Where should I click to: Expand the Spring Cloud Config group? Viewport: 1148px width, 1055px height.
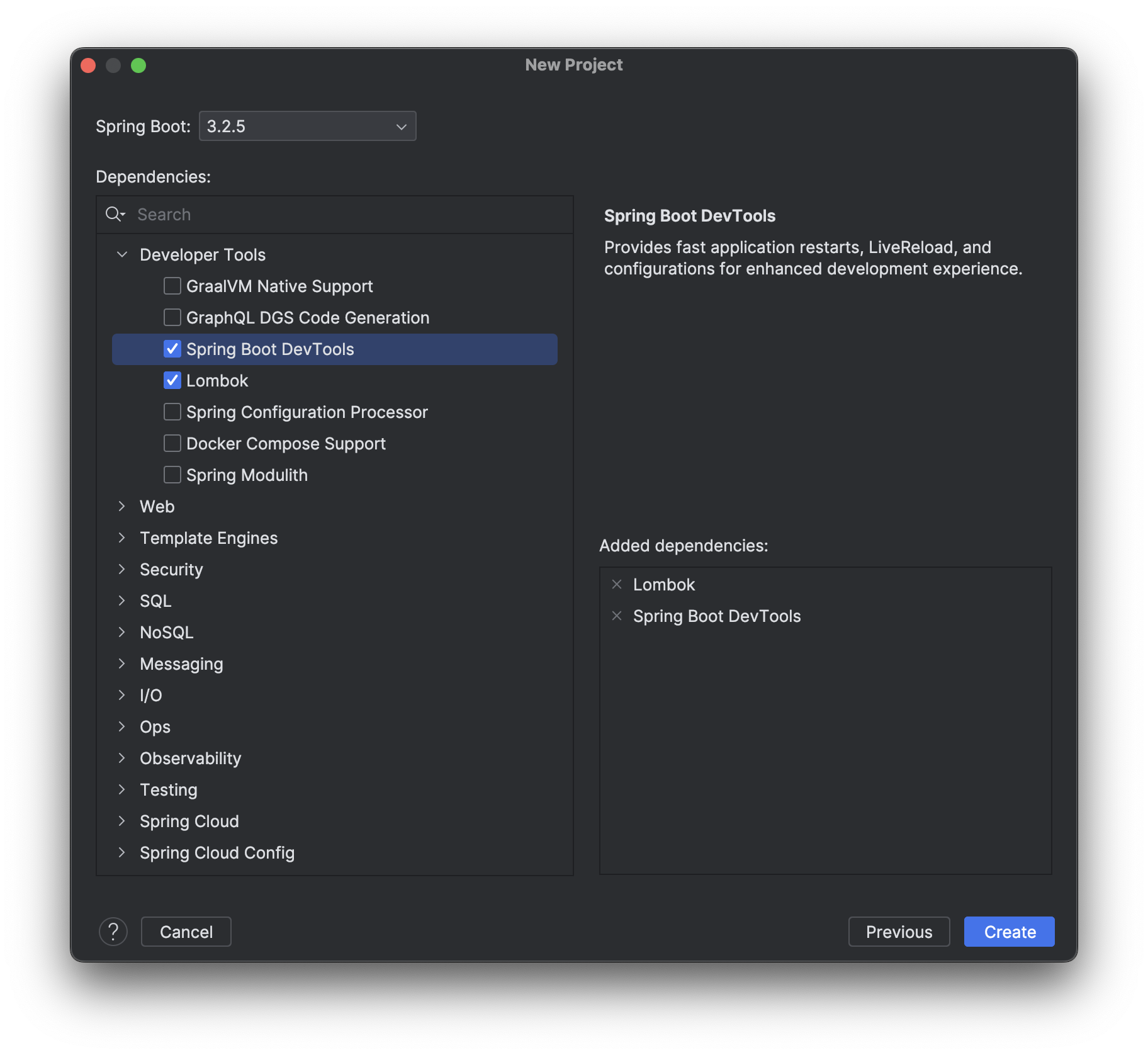click(x=122, y=853)
